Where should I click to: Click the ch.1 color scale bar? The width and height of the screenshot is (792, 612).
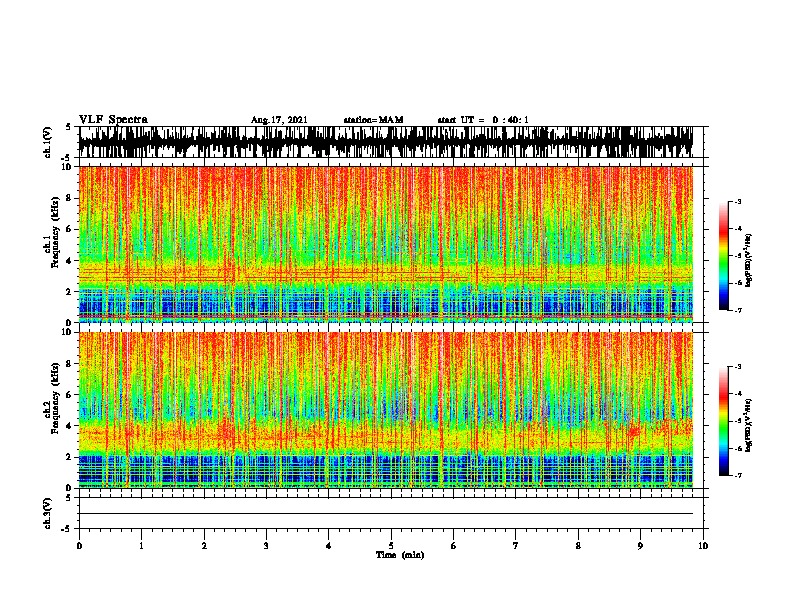(723, 256)
